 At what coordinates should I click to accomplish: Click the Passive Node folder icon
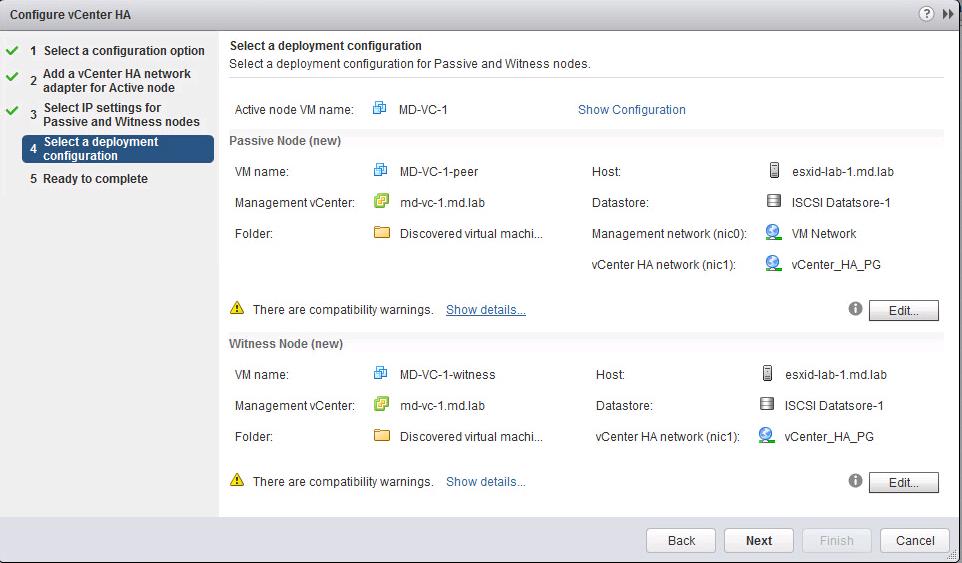[x=382, y=232]
